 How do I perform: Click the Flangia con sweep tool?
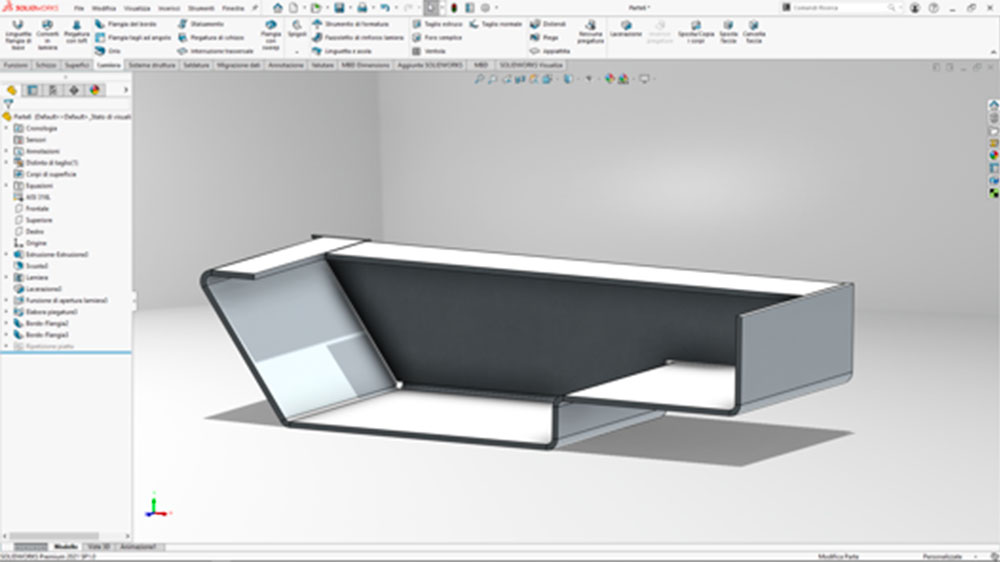point(271,34)
